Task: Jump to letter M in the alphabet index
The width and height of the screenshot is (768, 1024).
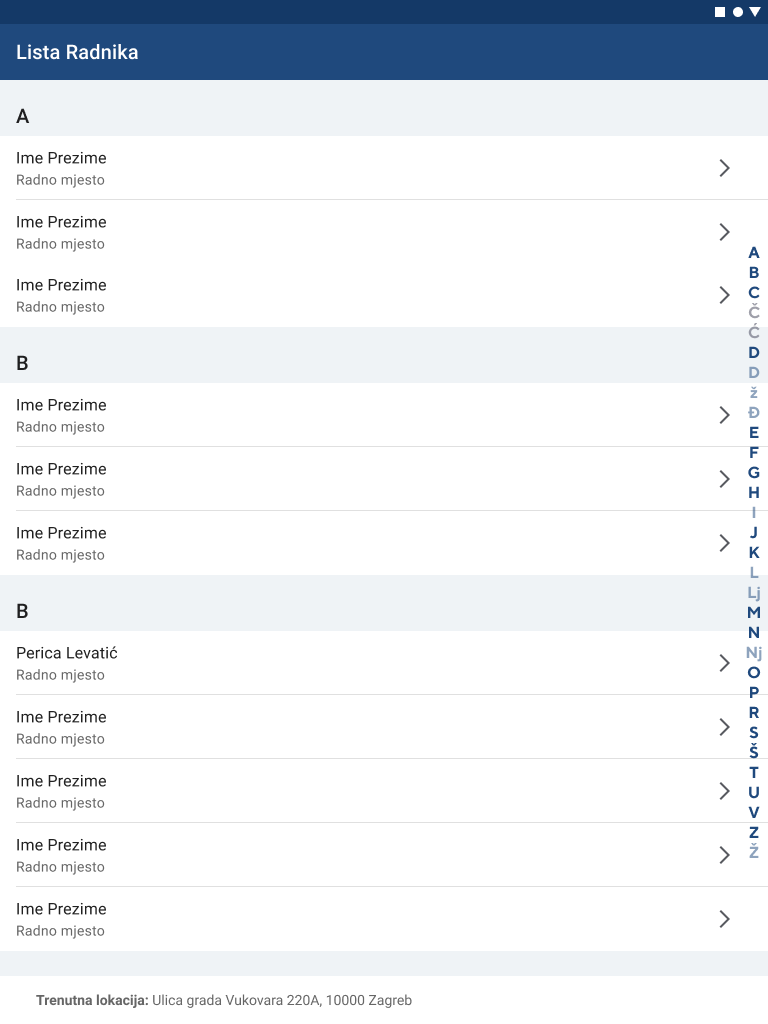Action: click(754, 612)
